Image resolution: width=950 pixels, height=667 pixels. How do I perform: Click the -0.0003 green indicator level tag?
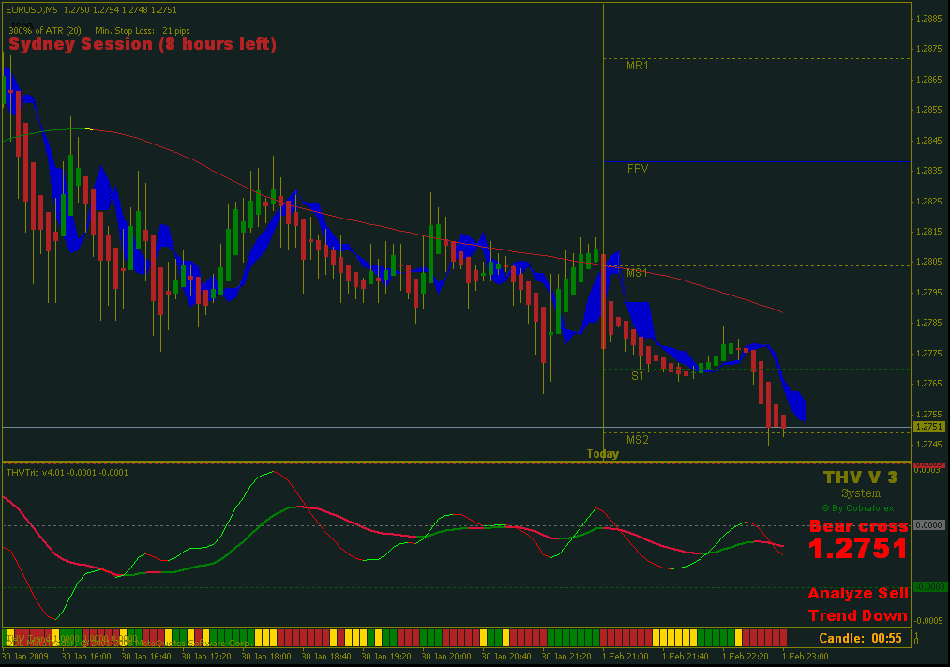(x=929, y=586)
